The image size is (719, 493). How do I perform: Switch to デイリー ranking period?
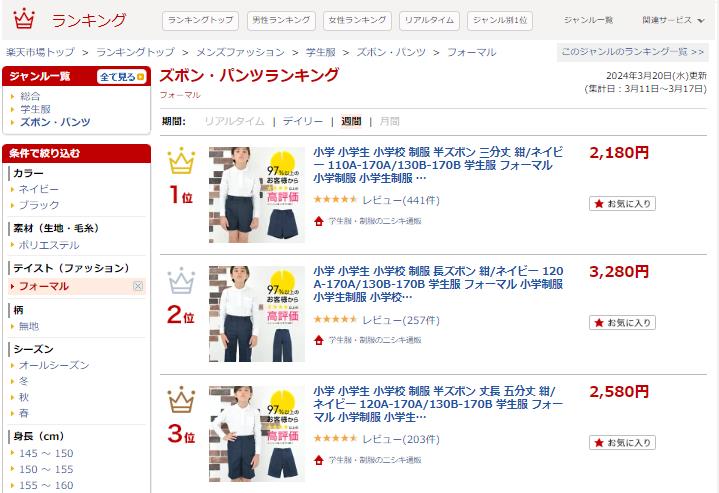pyautogui.click(x=303, y=122)
